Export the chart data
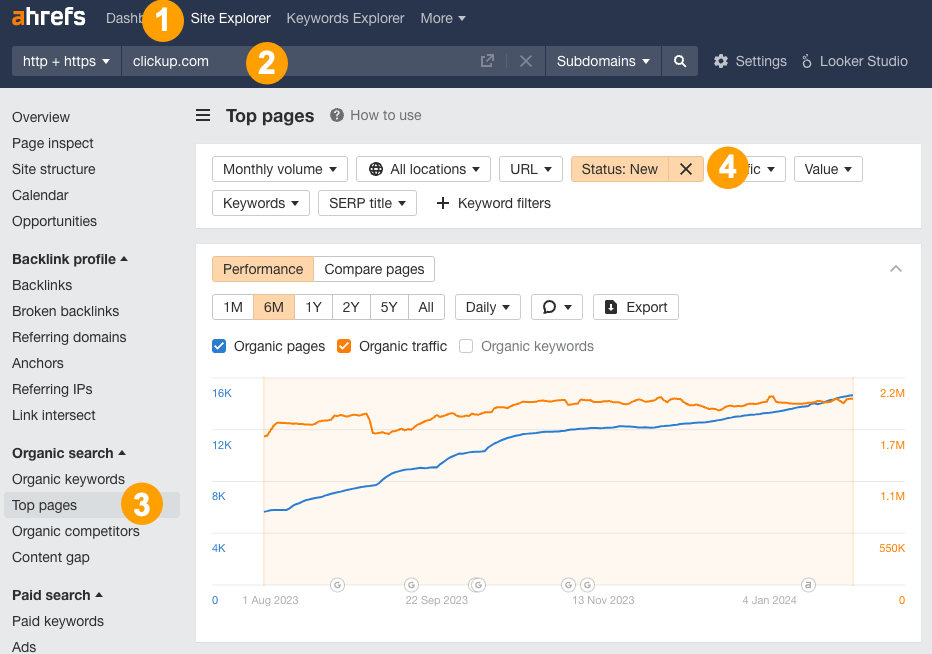Viewport: 932px width, 654px height. 635,306
